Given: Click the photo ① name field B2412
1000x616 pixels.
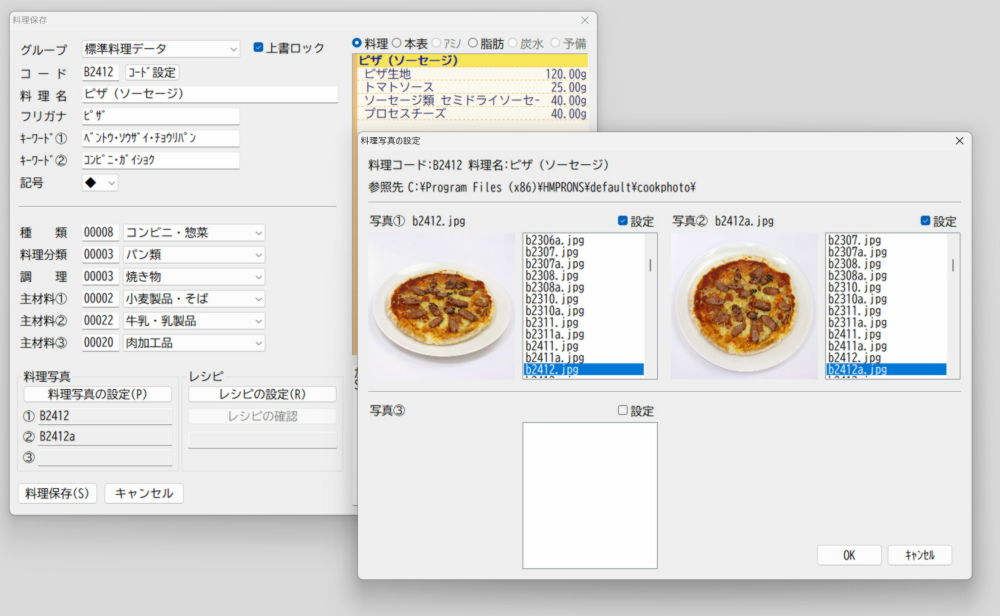Looking at the screenshot, I should [105, 416].
